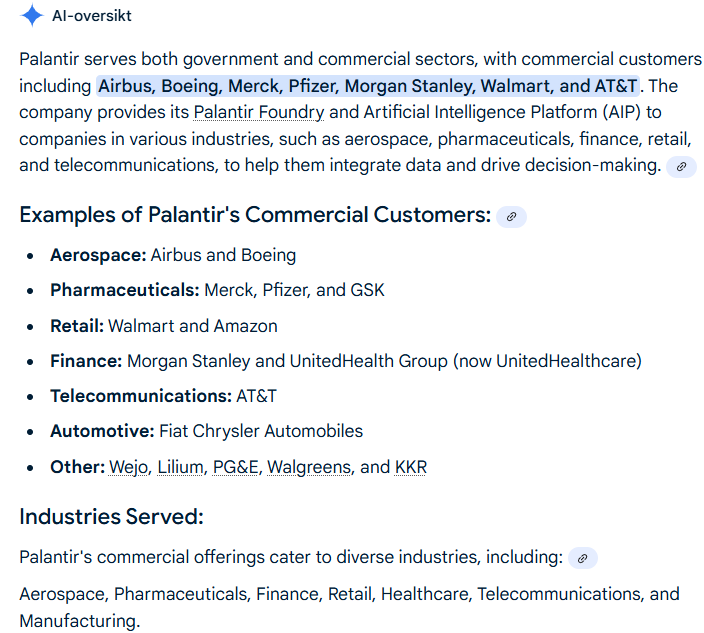Image resolution: width=704 pixels, height=633 pixels.
Task: Click the PG&E link
Action: [235, 467]
